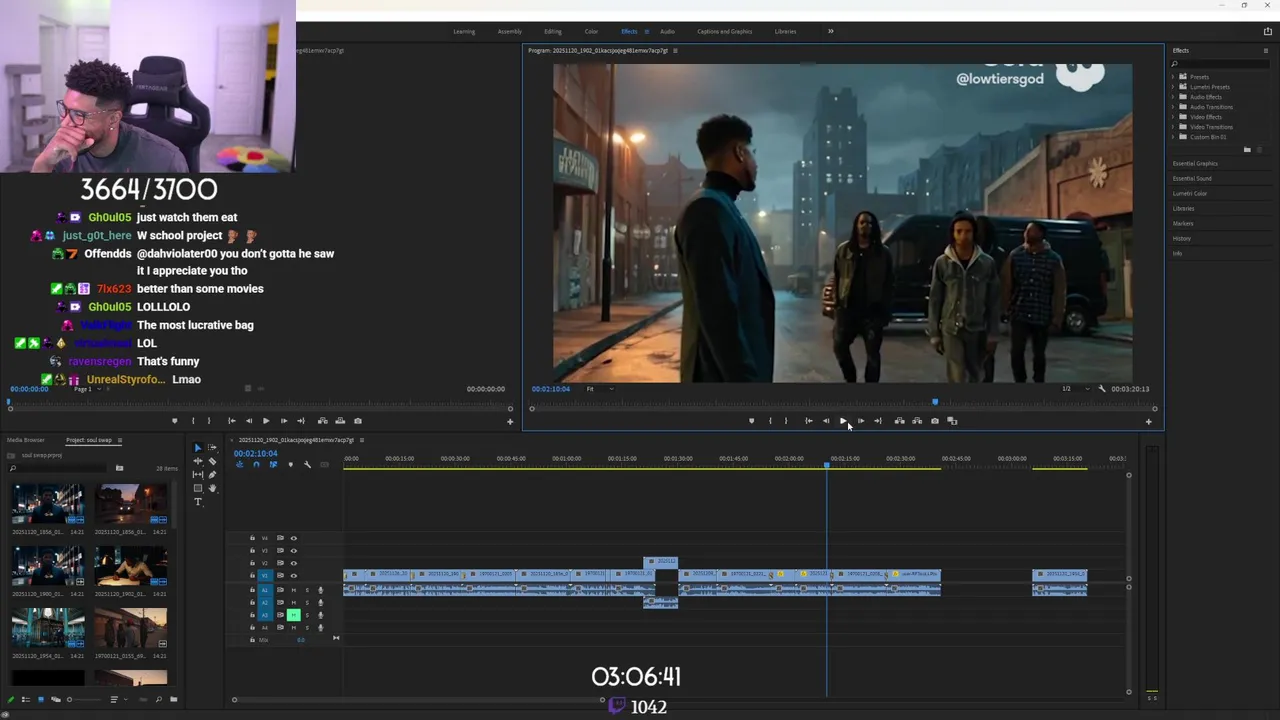This screenshot has height=720, width=1280.
Task: Click Mark In in Program monitor
Action: pos(770,421)
